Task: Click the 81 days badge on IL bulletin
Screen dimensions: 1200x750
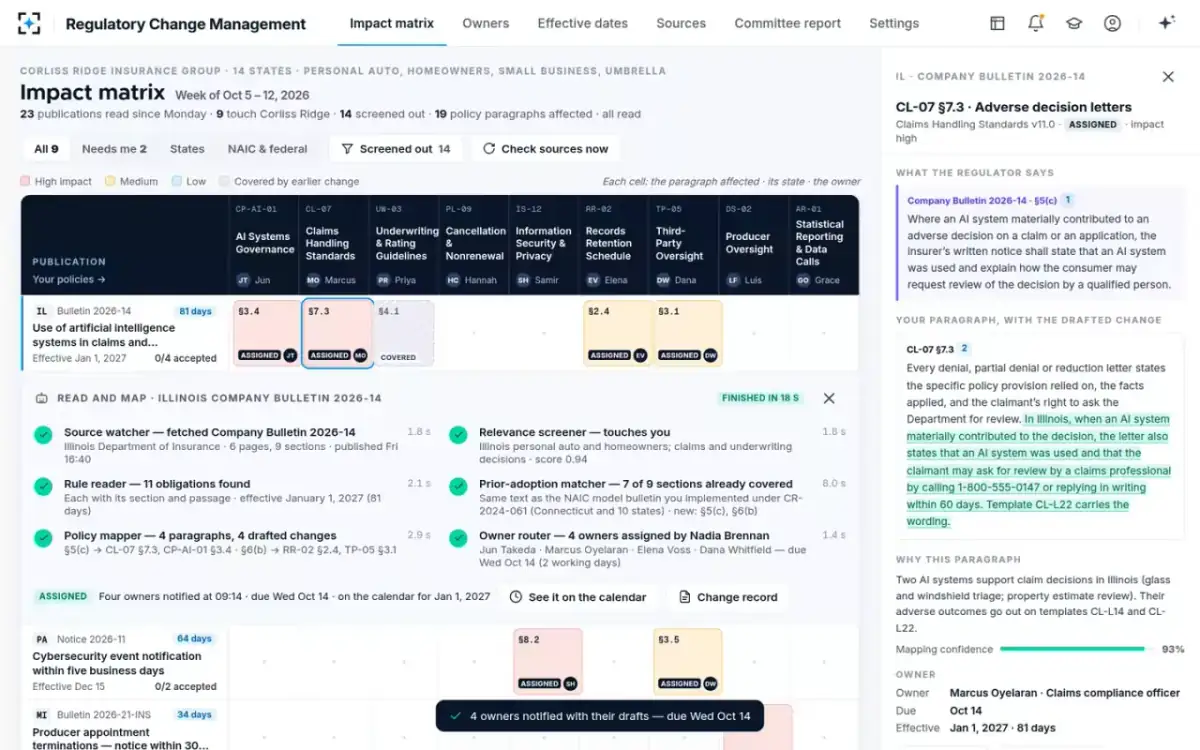Action: pyautogui.click(x=195, y=311)
